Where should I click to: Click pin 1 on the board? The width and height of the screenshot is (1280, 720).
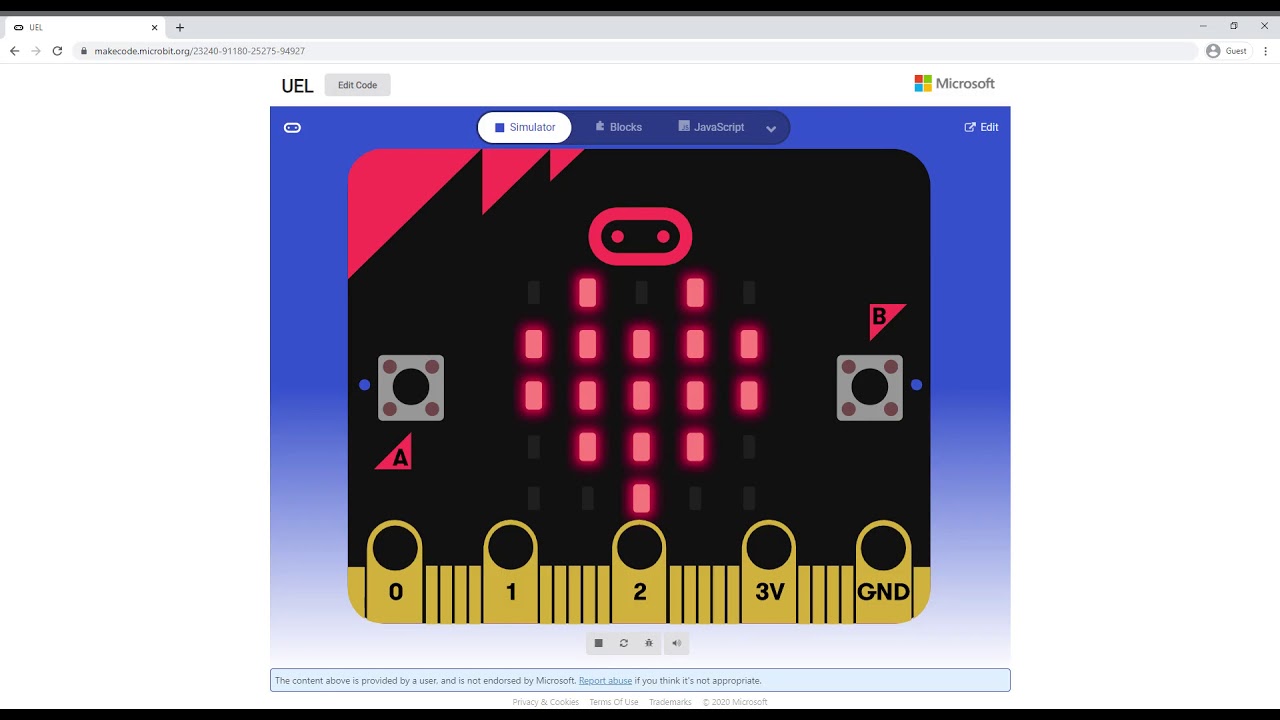[511, 572]
